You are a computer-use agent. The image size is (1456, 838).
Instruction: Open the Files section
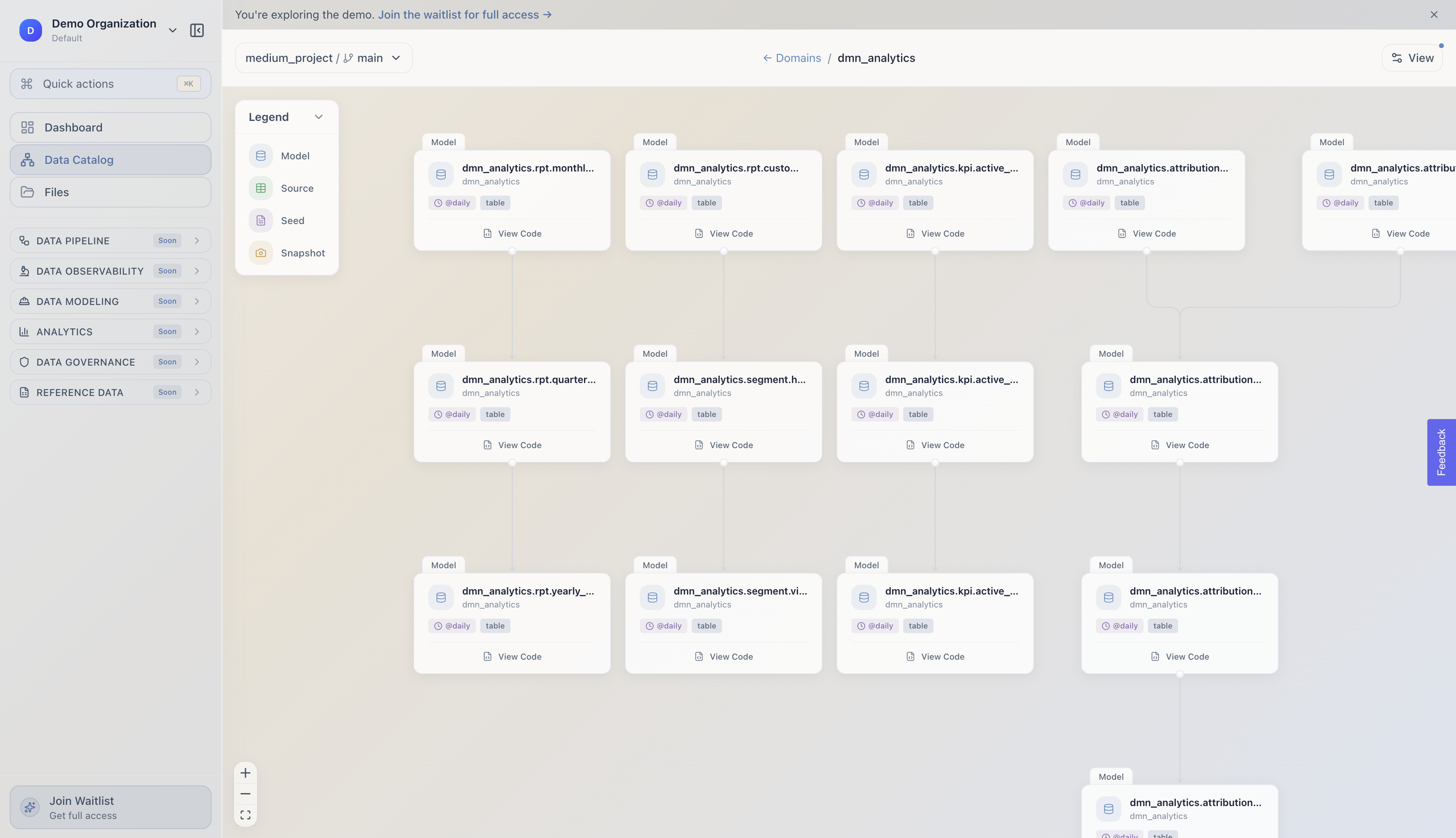[110, 192]
